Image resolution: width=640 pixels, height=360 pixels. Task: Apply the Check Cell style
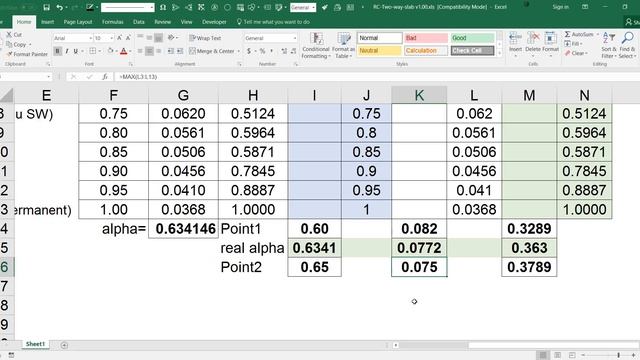tap(472, 51)
